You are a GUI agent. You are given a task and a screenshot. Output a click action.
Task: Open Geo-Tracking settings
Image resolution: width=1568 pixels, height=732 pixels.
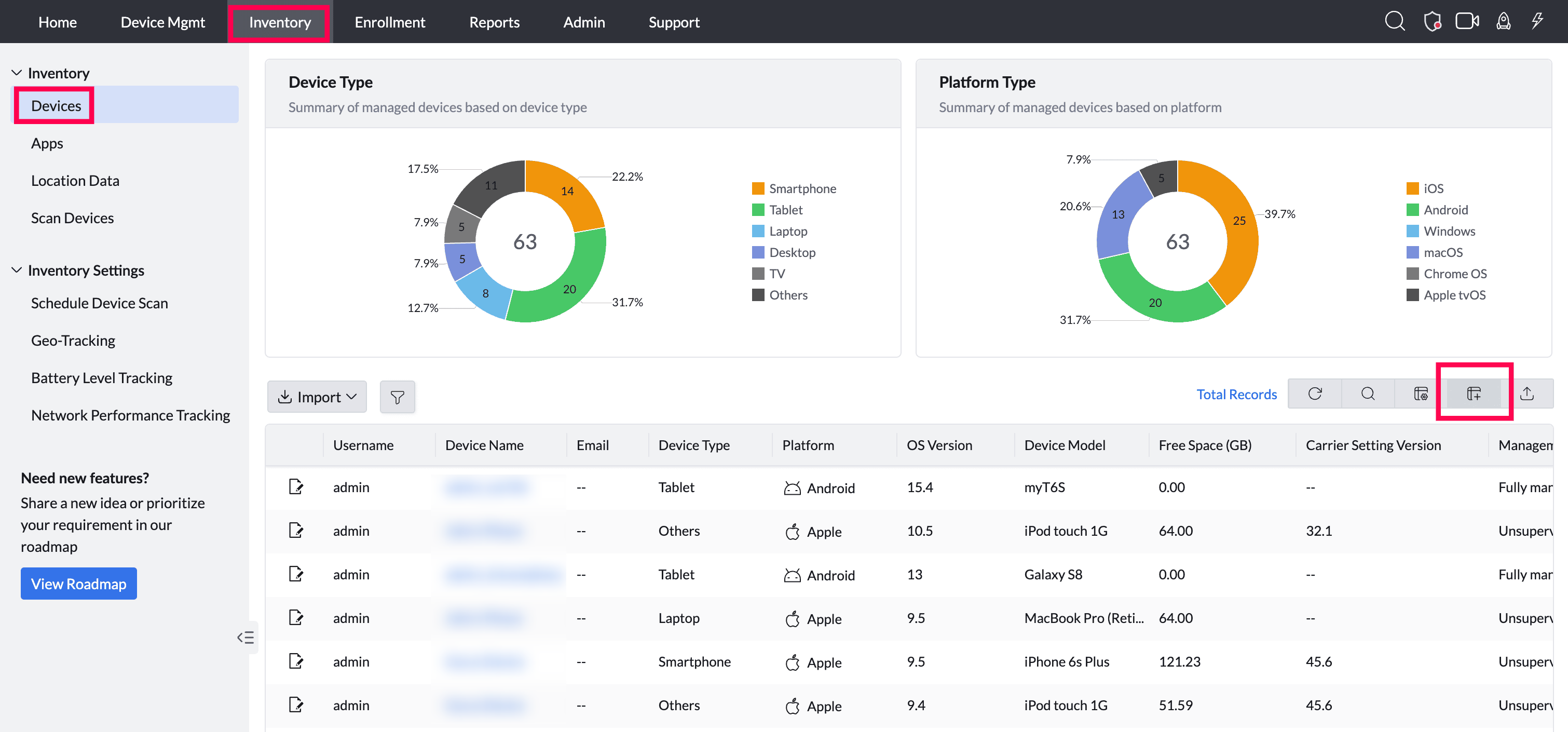[x=73, y=341]
